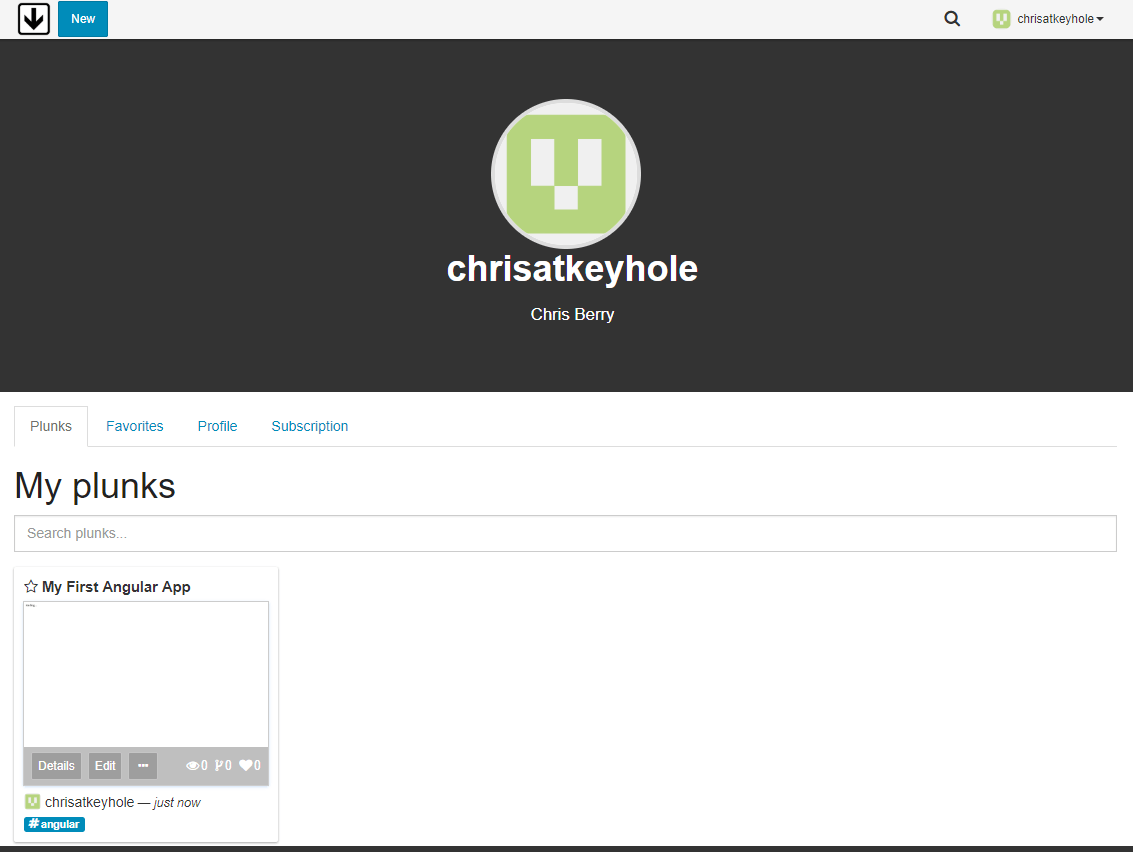Create a new plunk with New button
Image resolution: width=1133 pixels, height=852 pixels.
pyautogui.click(x=83, y=19)
